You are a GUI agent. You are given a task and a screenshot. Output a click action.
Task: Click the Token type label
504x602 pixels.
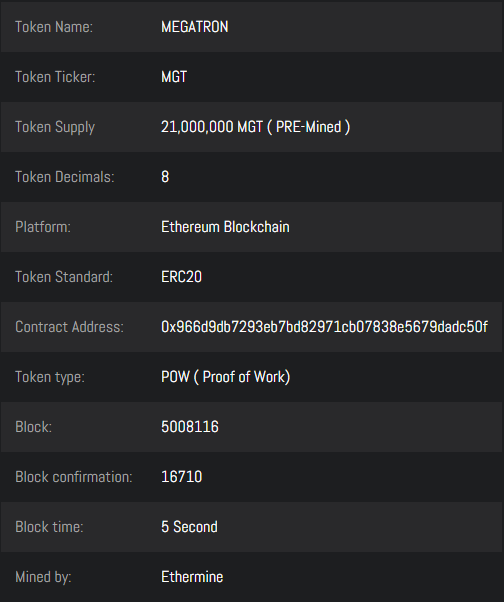pos(50,377)
